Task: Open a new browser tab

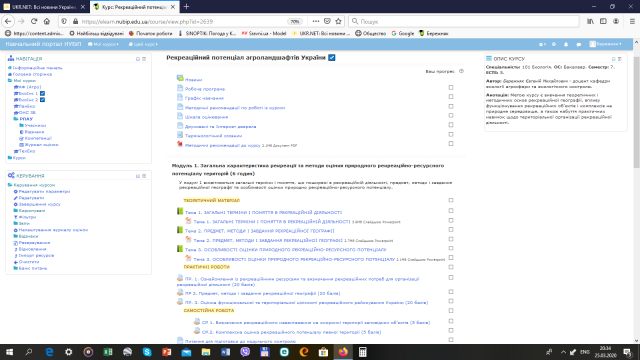Action: pos(186,7)
